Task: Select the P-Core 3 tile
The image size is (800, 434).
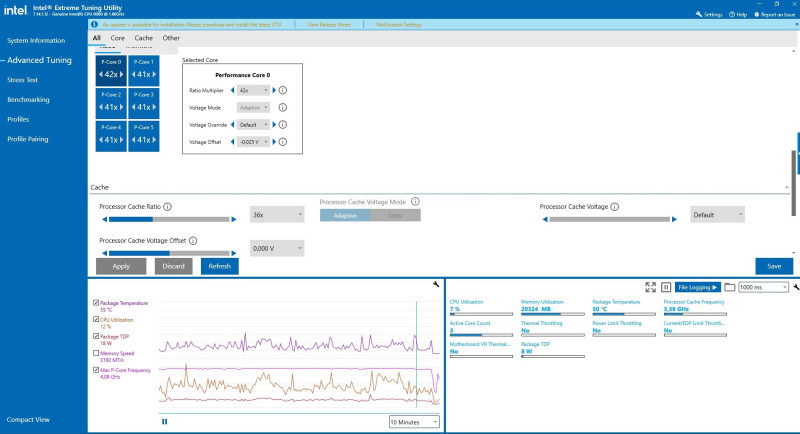Action: [143, 103]
